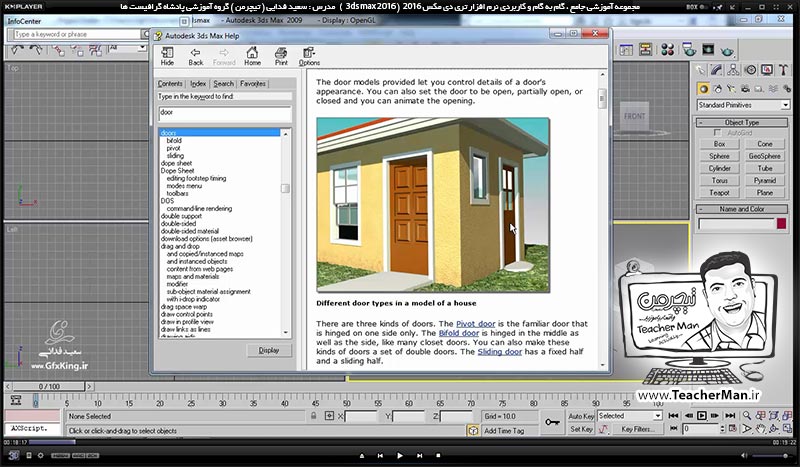Screen dimensions: 800x467
Task: Click the InfoCenter search keyword field
Action: click(77, 34)
